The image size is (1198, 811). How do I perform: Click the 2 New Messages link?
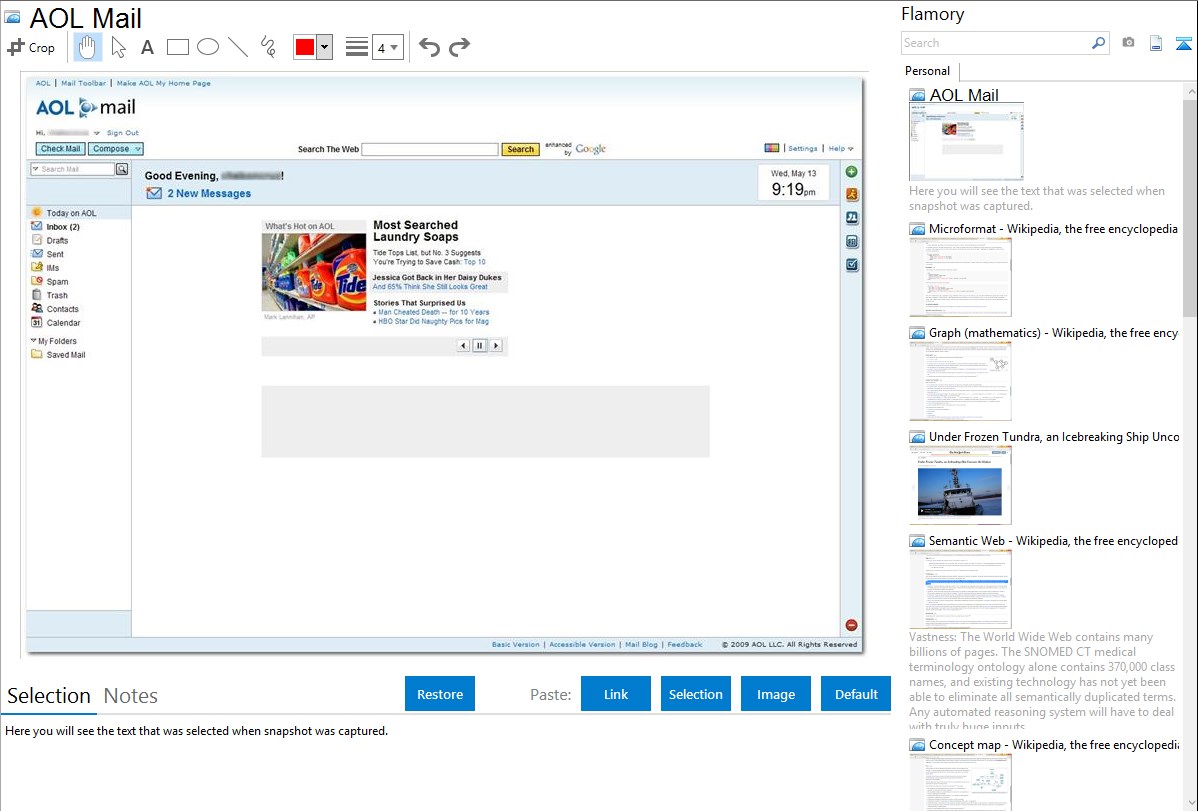point(209,193)
